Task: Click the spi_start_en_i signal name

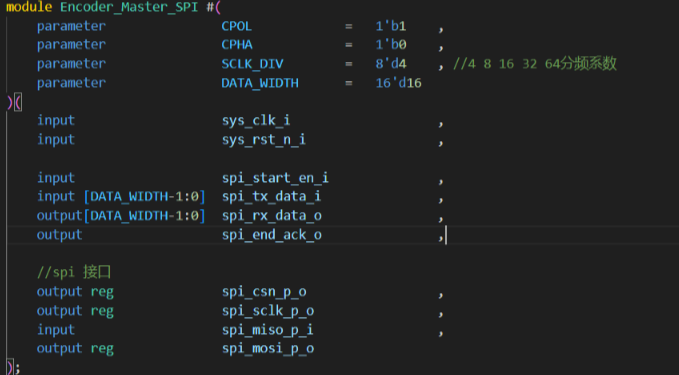Action: coord(275,178)
